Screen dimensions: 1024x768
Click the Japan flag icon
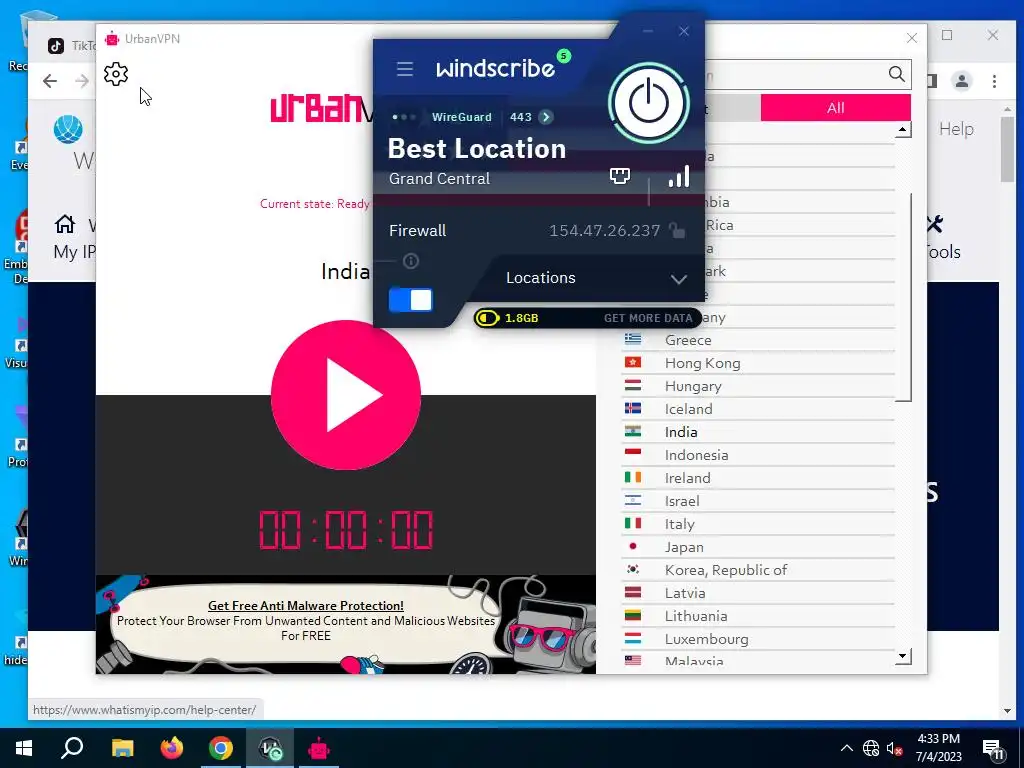633,546
